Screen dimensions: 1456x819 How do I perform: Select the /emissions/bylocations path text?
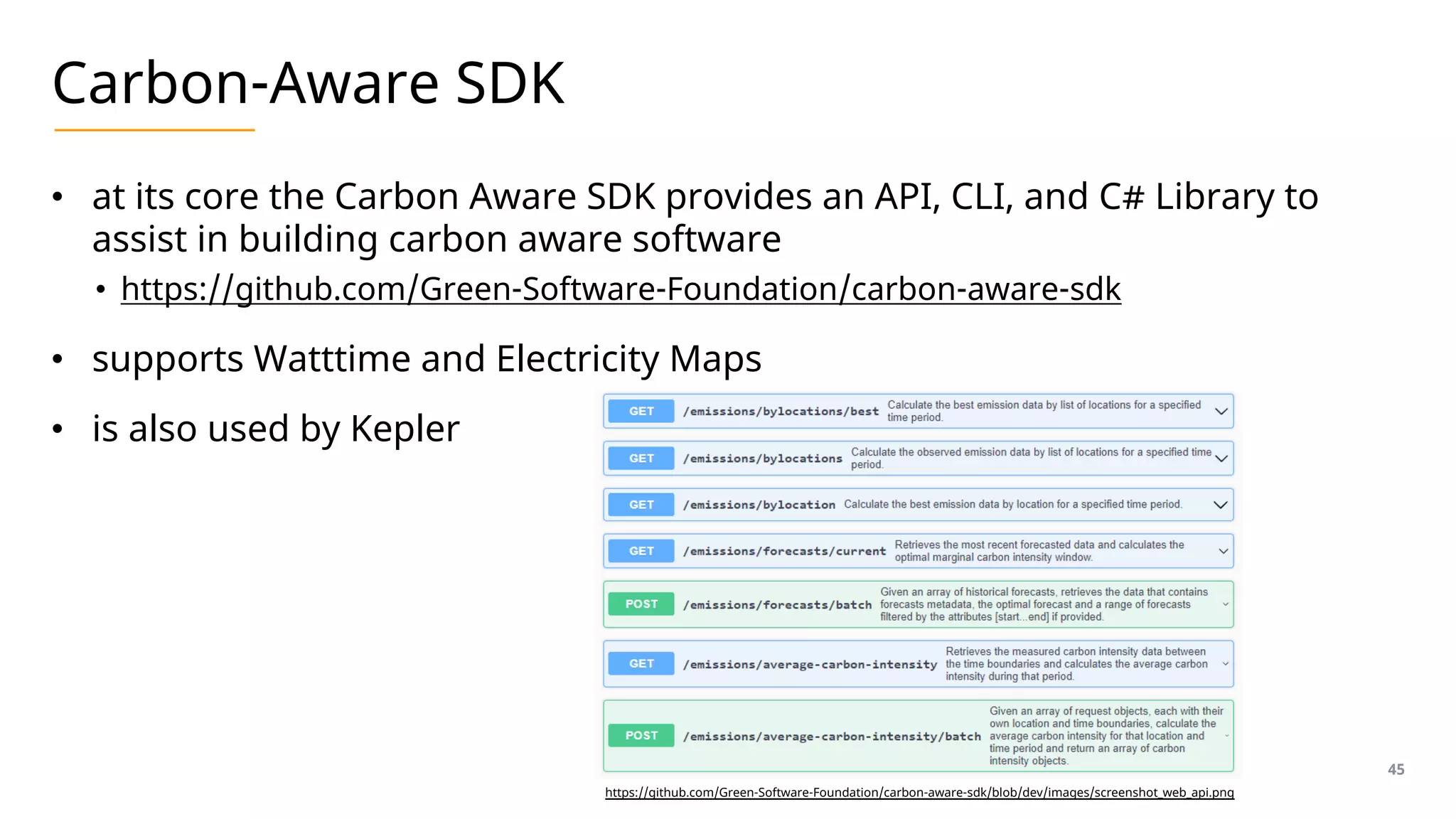[x=762, y=459]
